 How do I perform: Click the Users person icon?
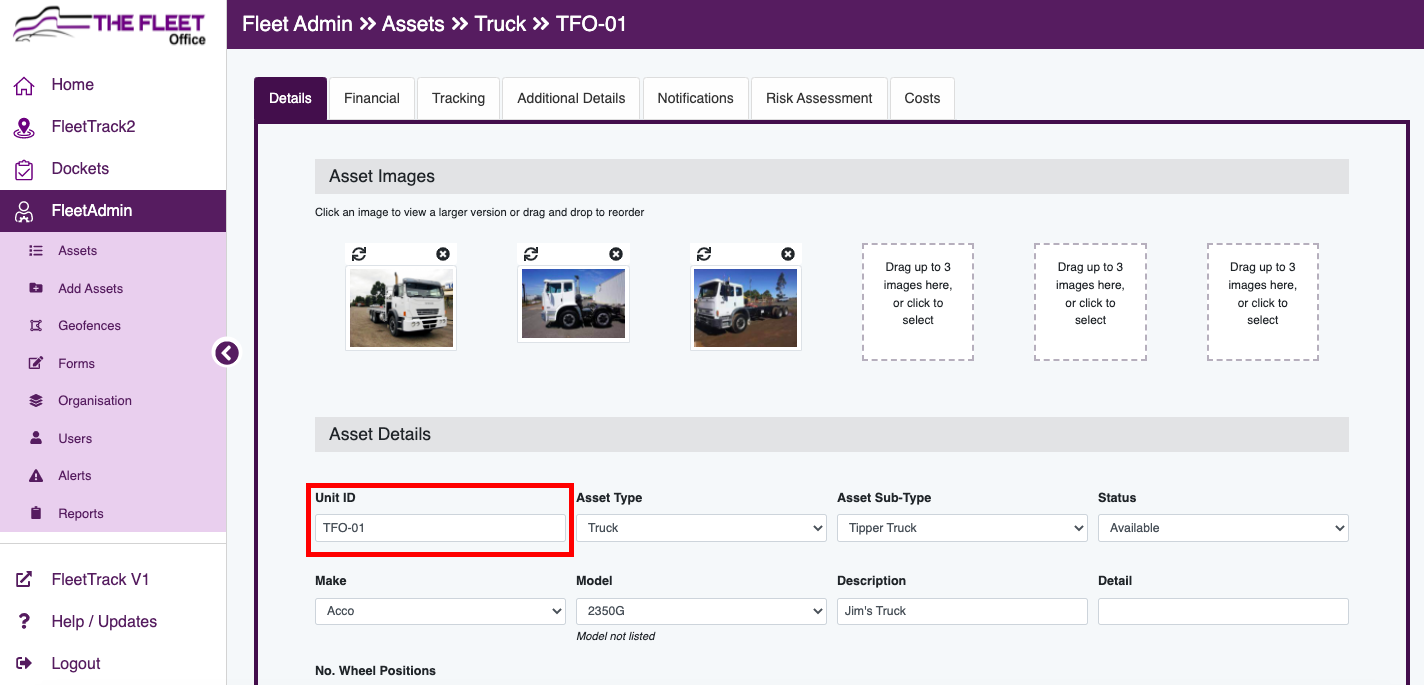(x=36, y=438)
